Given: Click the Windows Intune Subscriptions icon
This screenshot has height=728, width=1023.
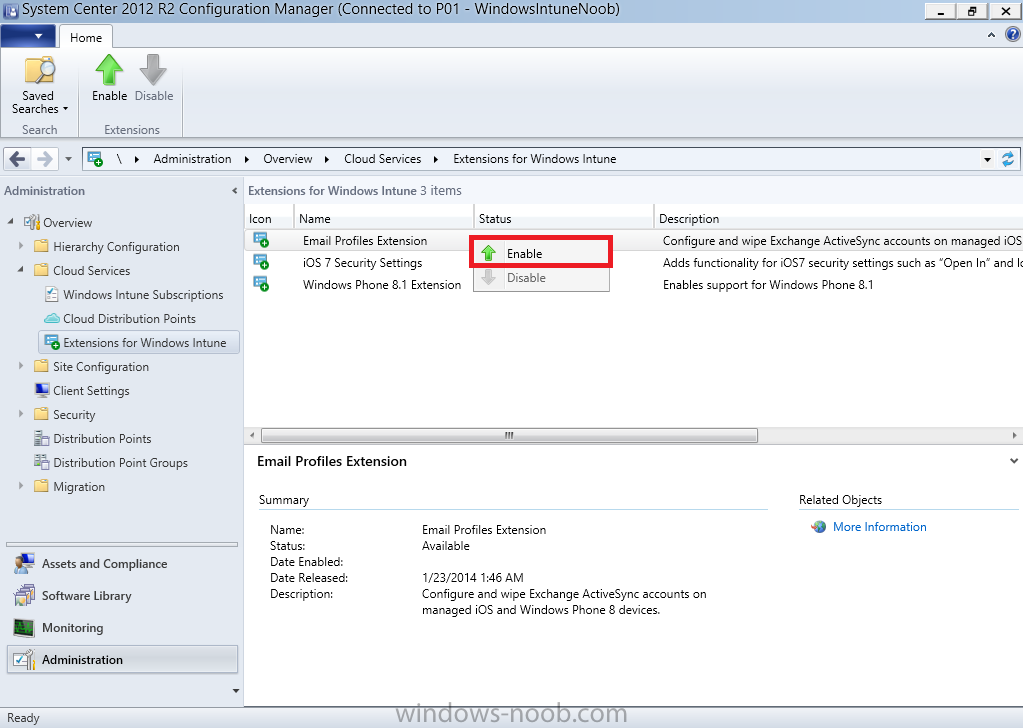Looking at the screenshot, I should (x=52, y=294).
